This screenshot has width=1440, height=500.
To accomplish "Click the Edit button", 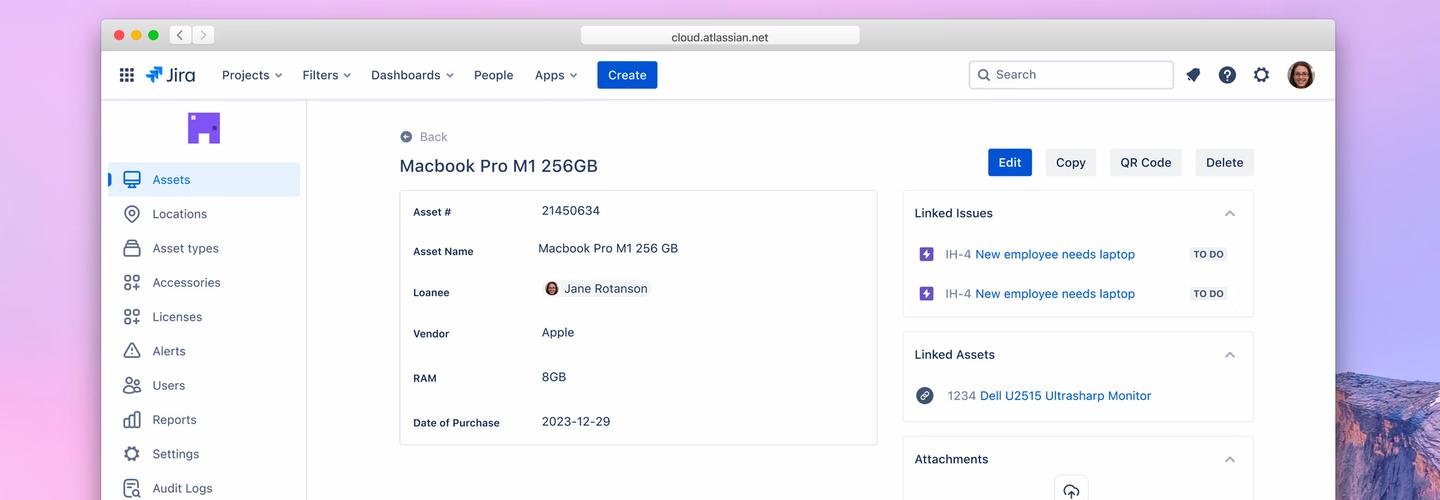I will click(1010, 163).
